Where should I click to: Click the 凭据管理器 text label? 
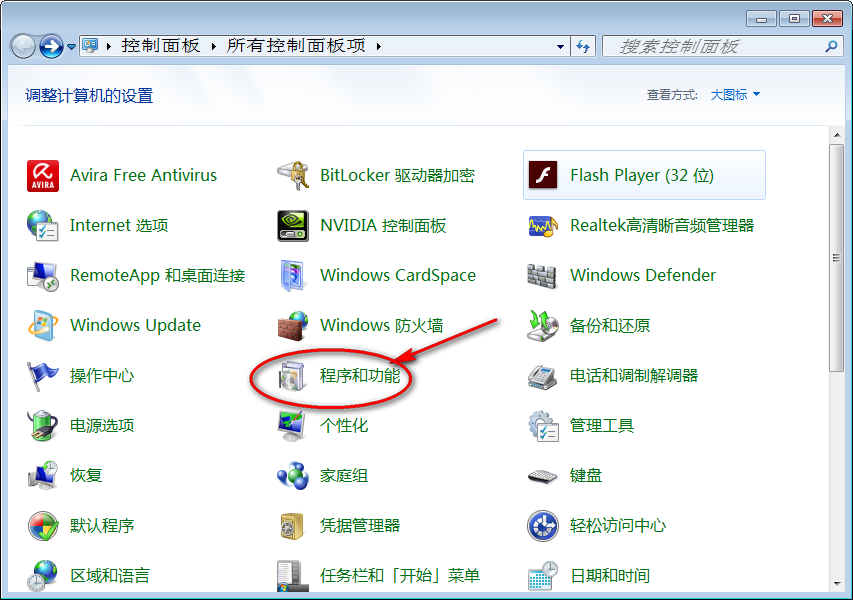360,526
